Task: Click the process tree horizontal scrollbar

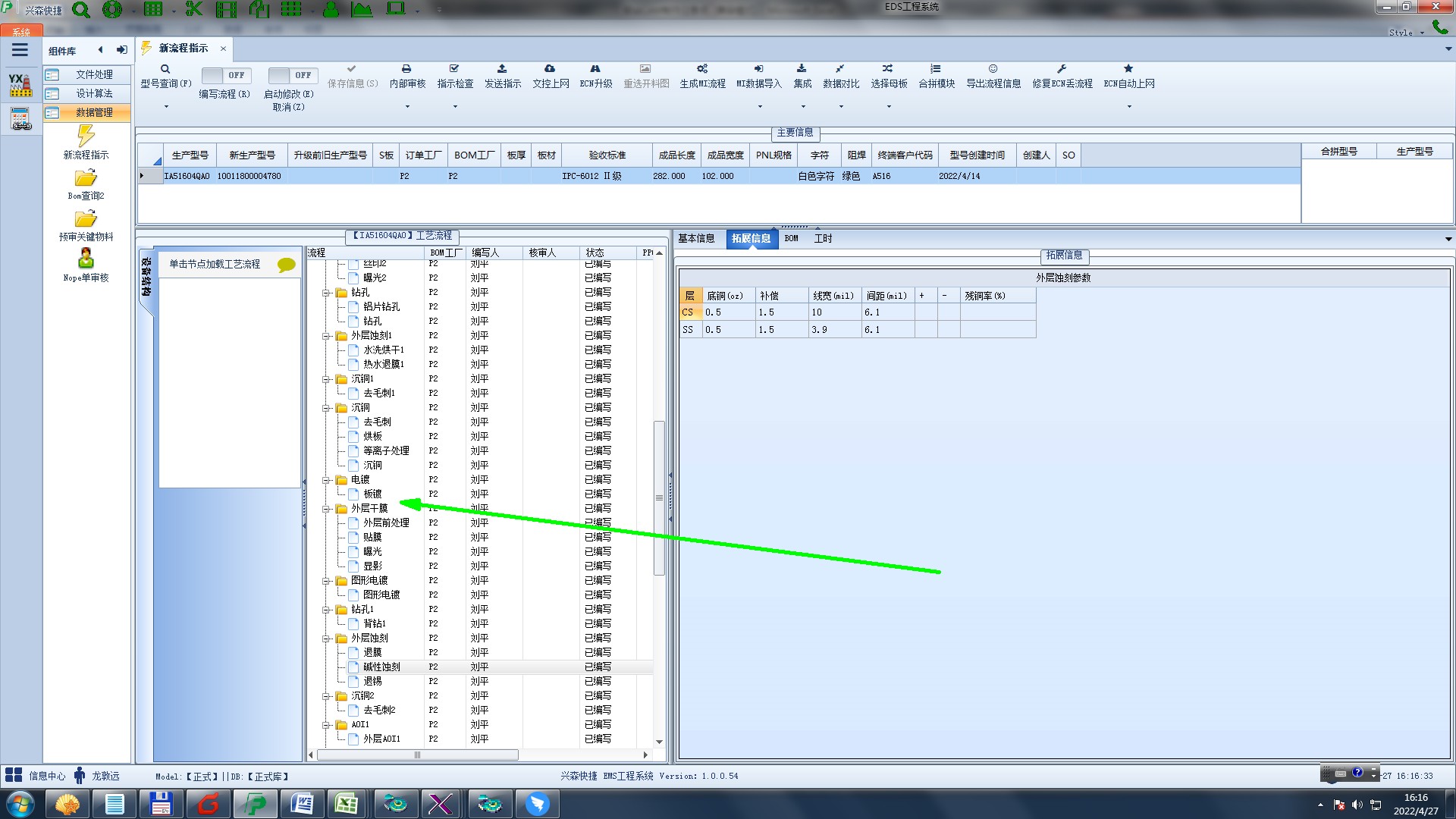Action: (x=417, y=755)
